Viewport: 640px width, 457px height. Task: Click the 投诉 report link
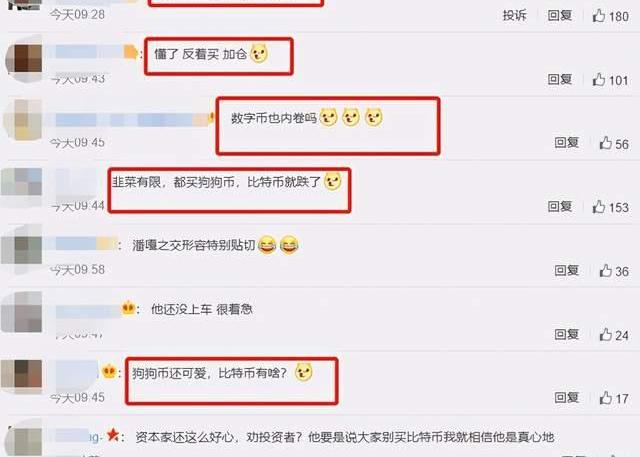[515, 16]
